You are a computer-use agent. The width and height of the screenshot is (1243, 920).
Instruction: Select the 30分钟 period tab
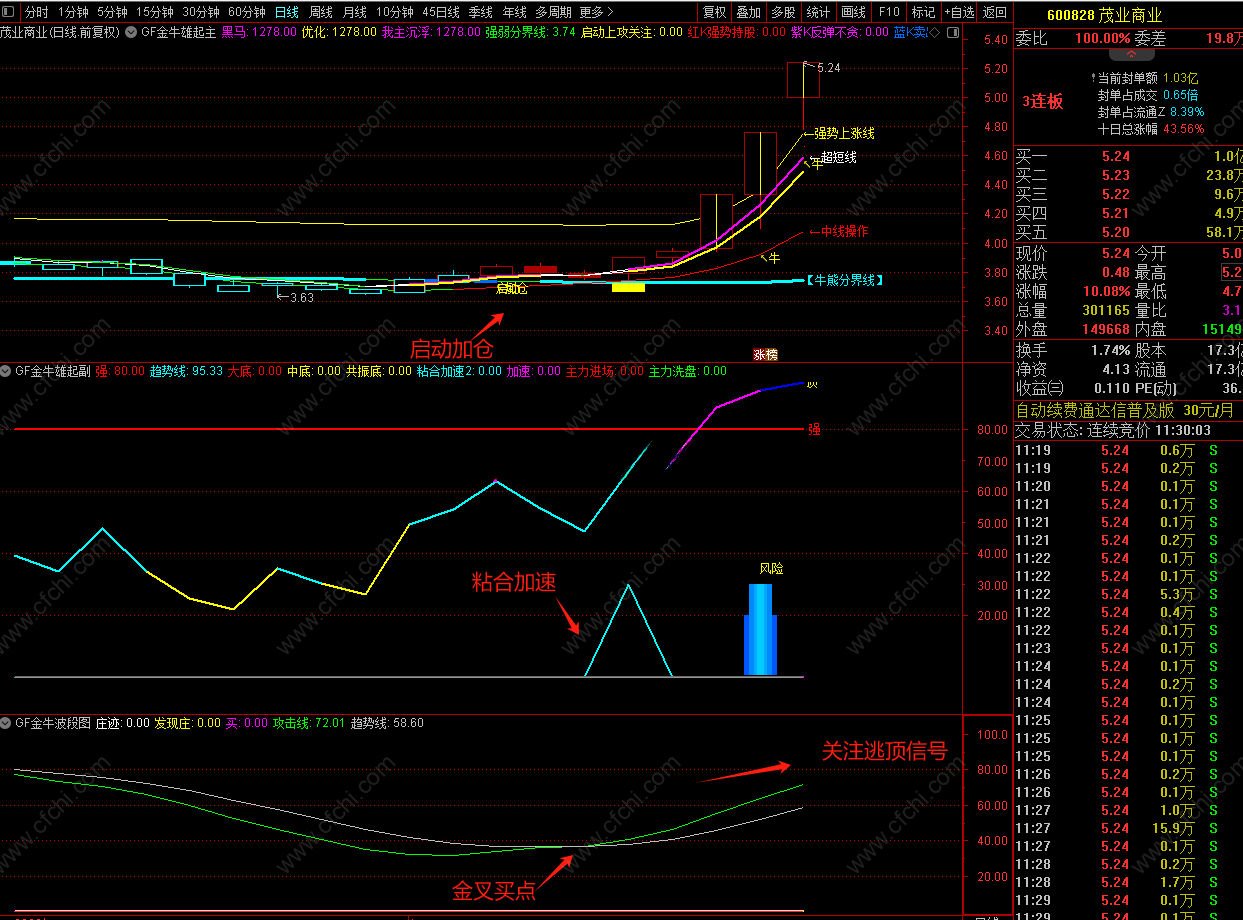(x=201, y=12)
